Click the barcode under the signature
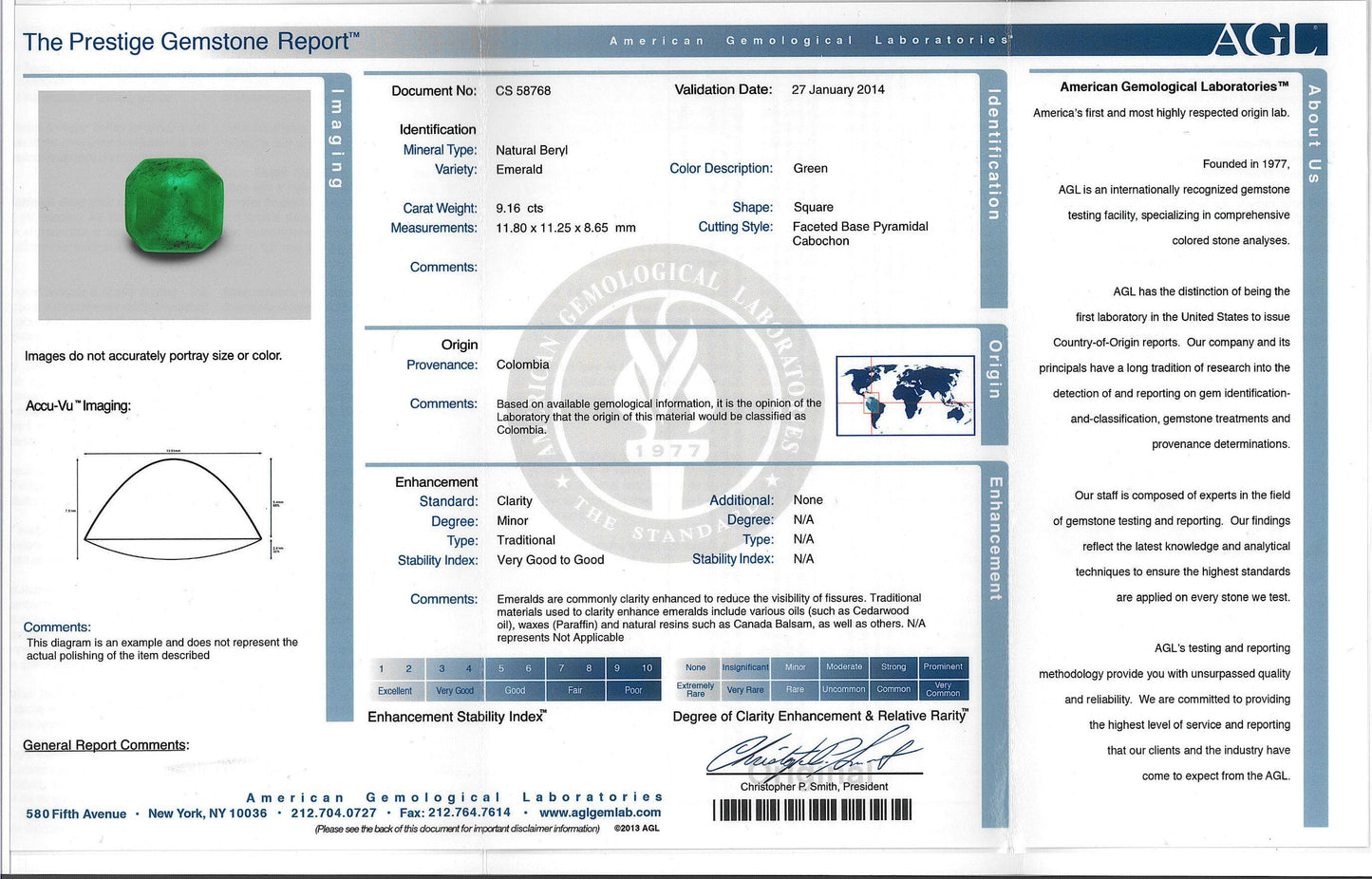The width and height of the screenshot is (1372, 879). pyautogui.click(x=812, y=810)
